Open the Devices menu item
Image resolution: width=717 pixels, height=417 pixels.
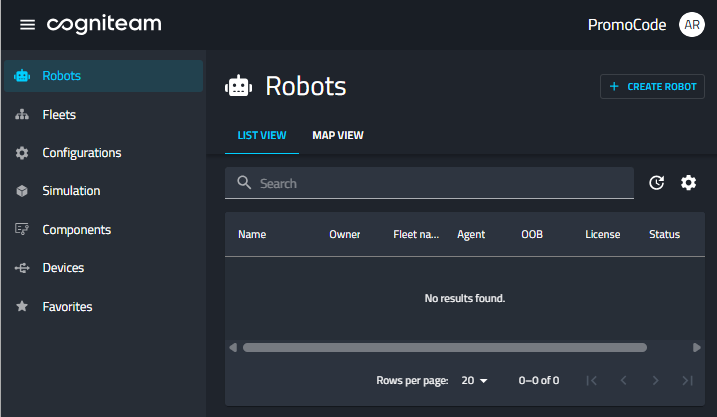103,268
